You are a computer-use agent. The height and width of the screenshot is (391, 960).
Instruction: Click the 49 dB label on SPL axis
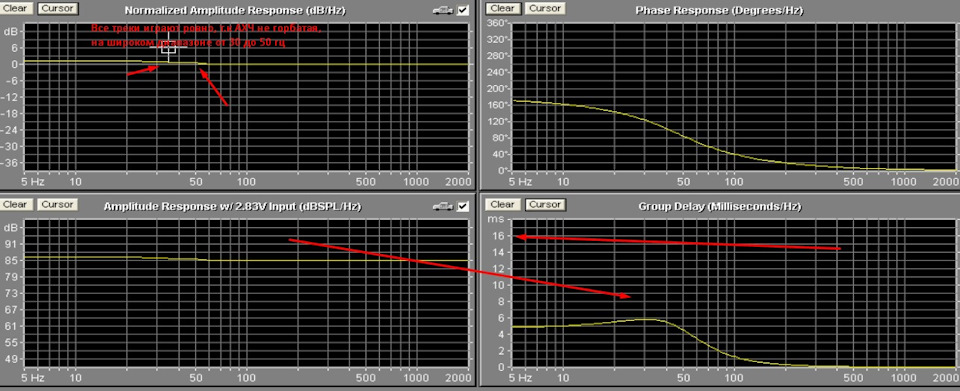pos(10,359)
